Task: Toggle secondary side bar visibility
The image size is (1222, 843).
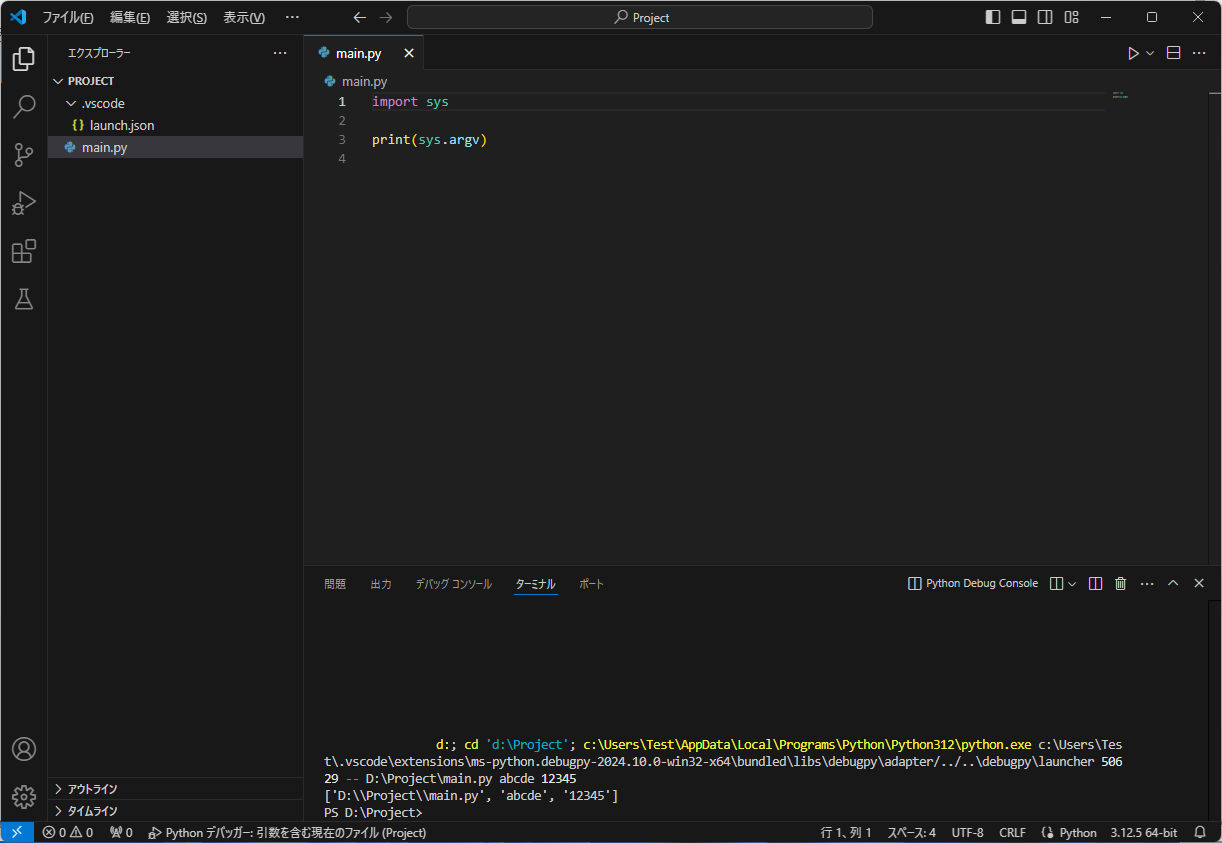Action: (x=1045, y=17)
